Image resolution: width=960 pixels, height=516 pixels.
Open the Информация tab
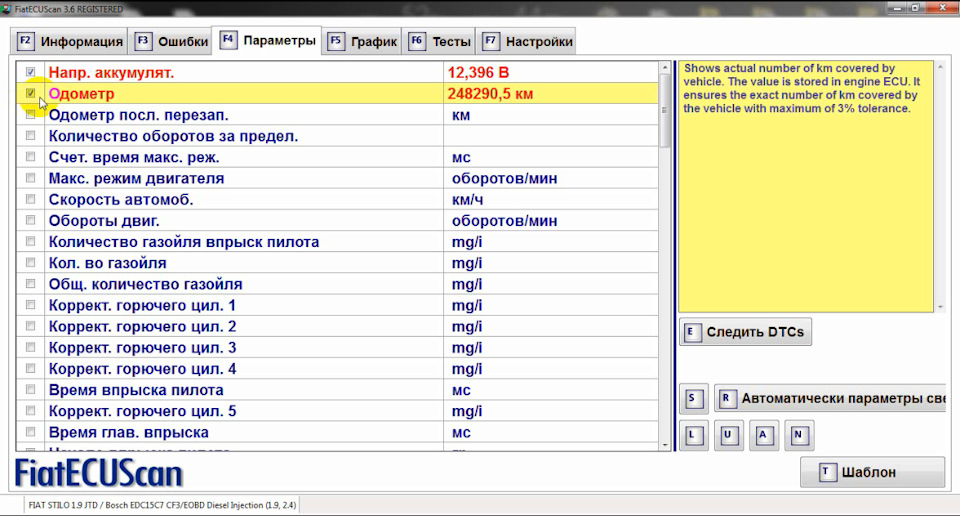pyautogui.click(x=70, y=42)
